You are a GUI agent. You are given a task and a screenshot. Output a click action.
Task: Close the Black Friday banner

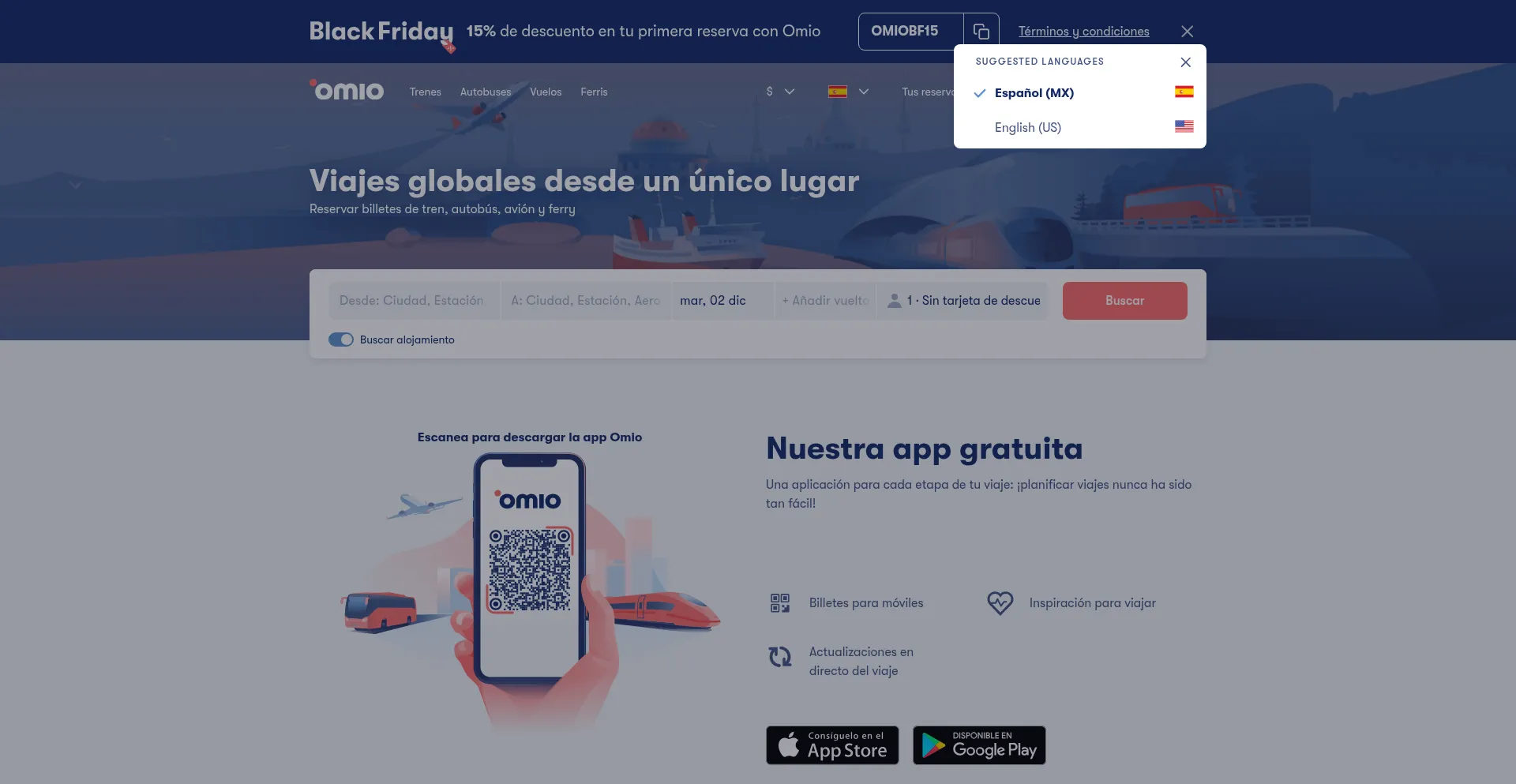(1187, 32)
